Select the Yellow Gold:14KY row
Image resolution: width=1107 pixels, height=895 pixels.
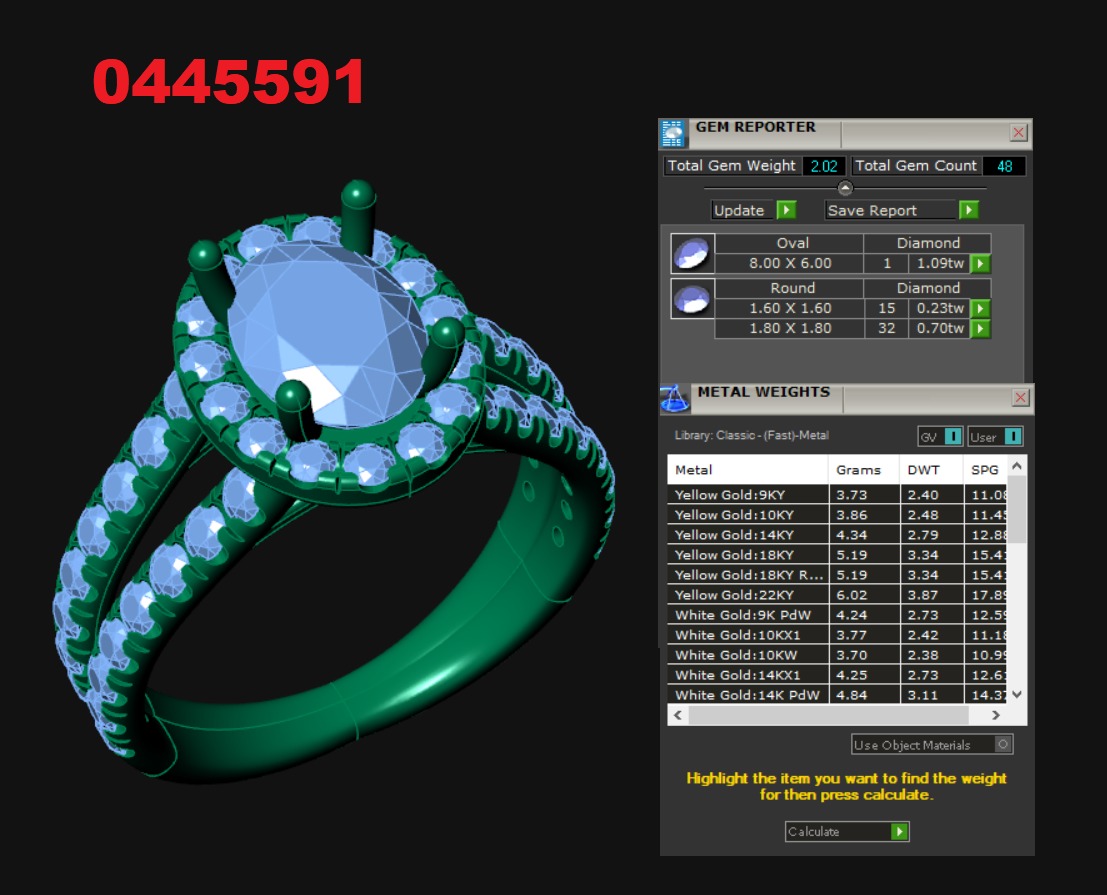pyautogui.click(x=837, y=535)
